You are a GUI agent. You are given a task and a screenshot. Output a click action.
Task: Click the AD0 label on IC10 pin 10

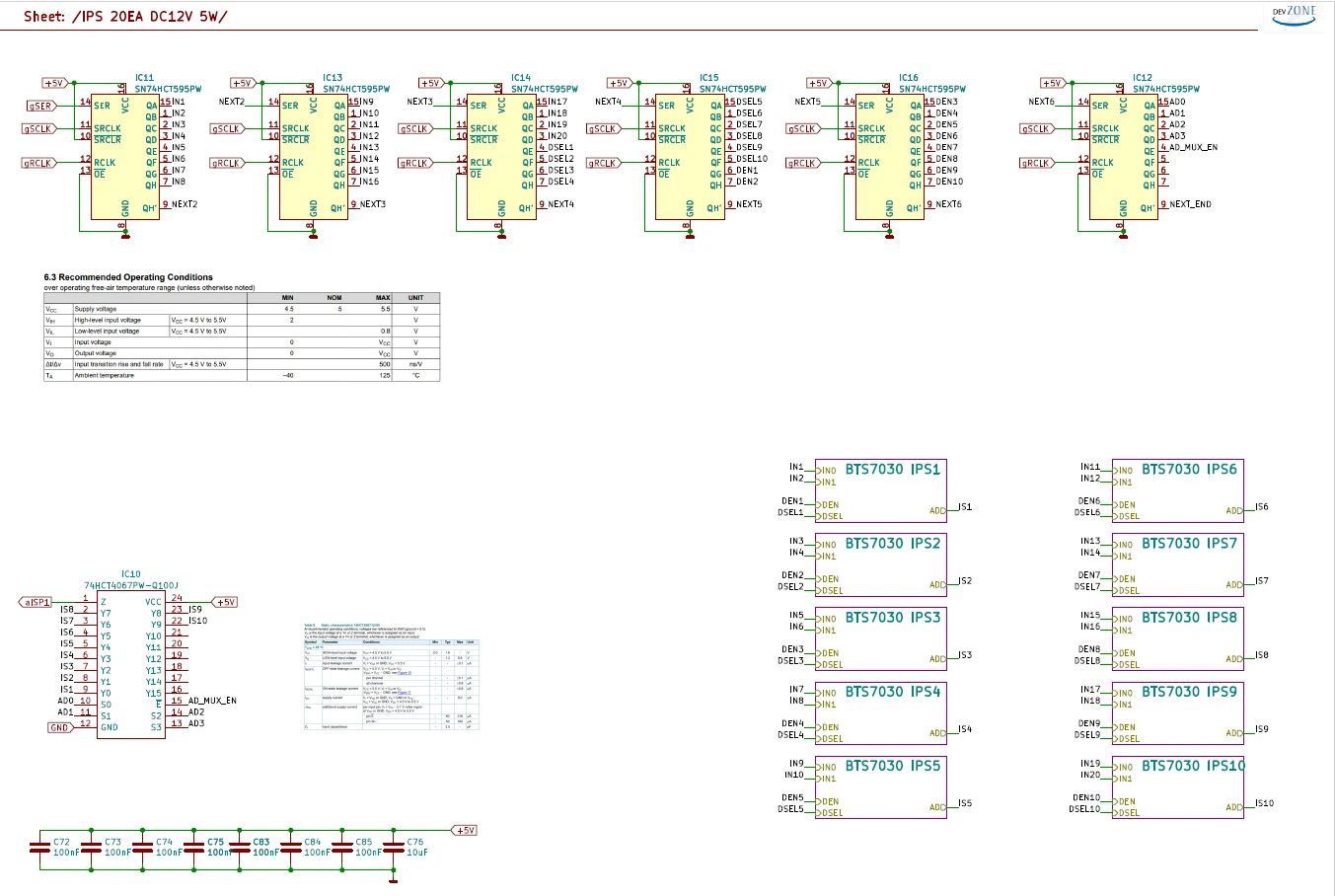pos(65,701)
